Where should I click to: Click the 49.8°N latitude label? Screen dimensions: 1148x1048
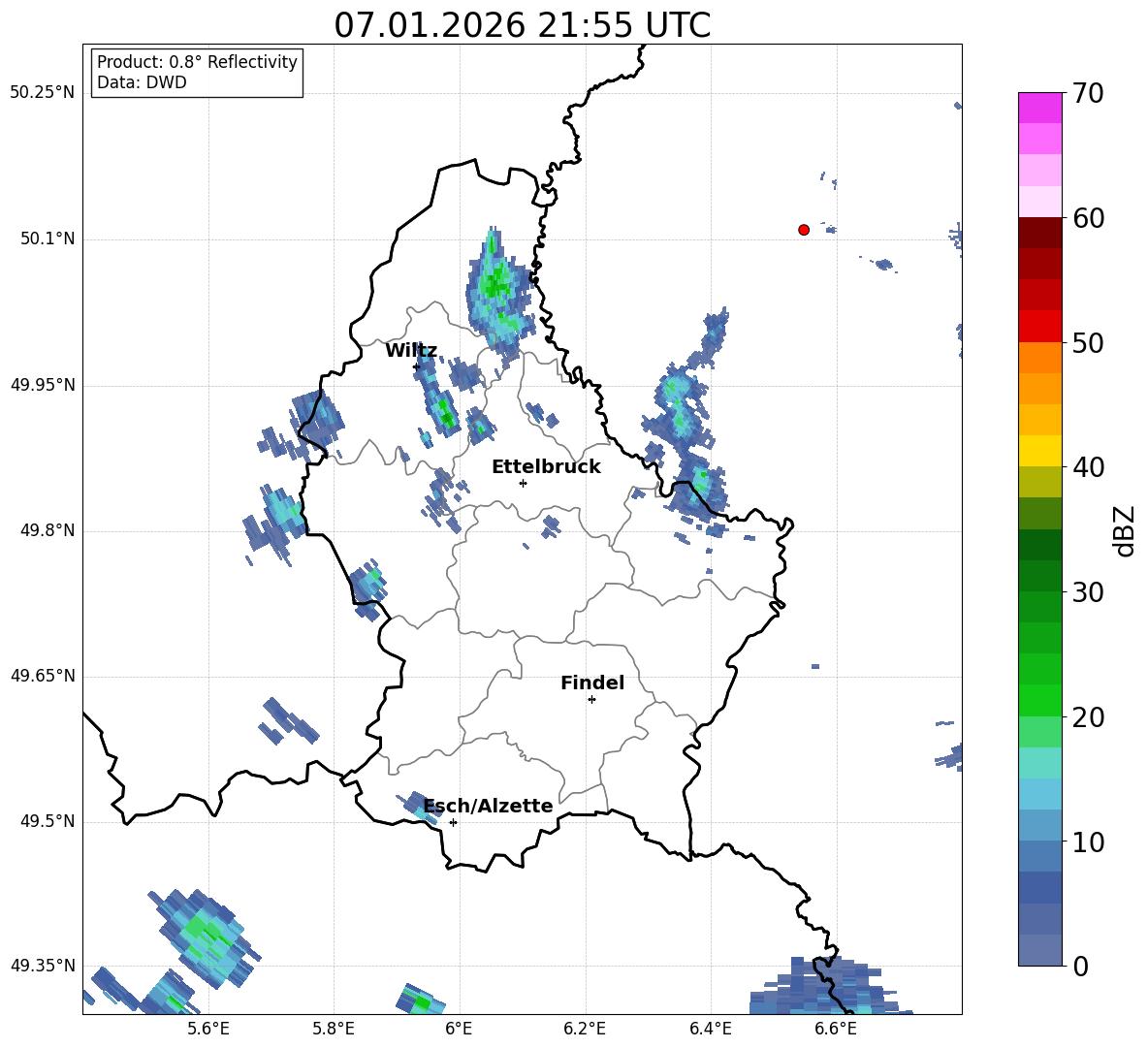(x=48, y=530)
